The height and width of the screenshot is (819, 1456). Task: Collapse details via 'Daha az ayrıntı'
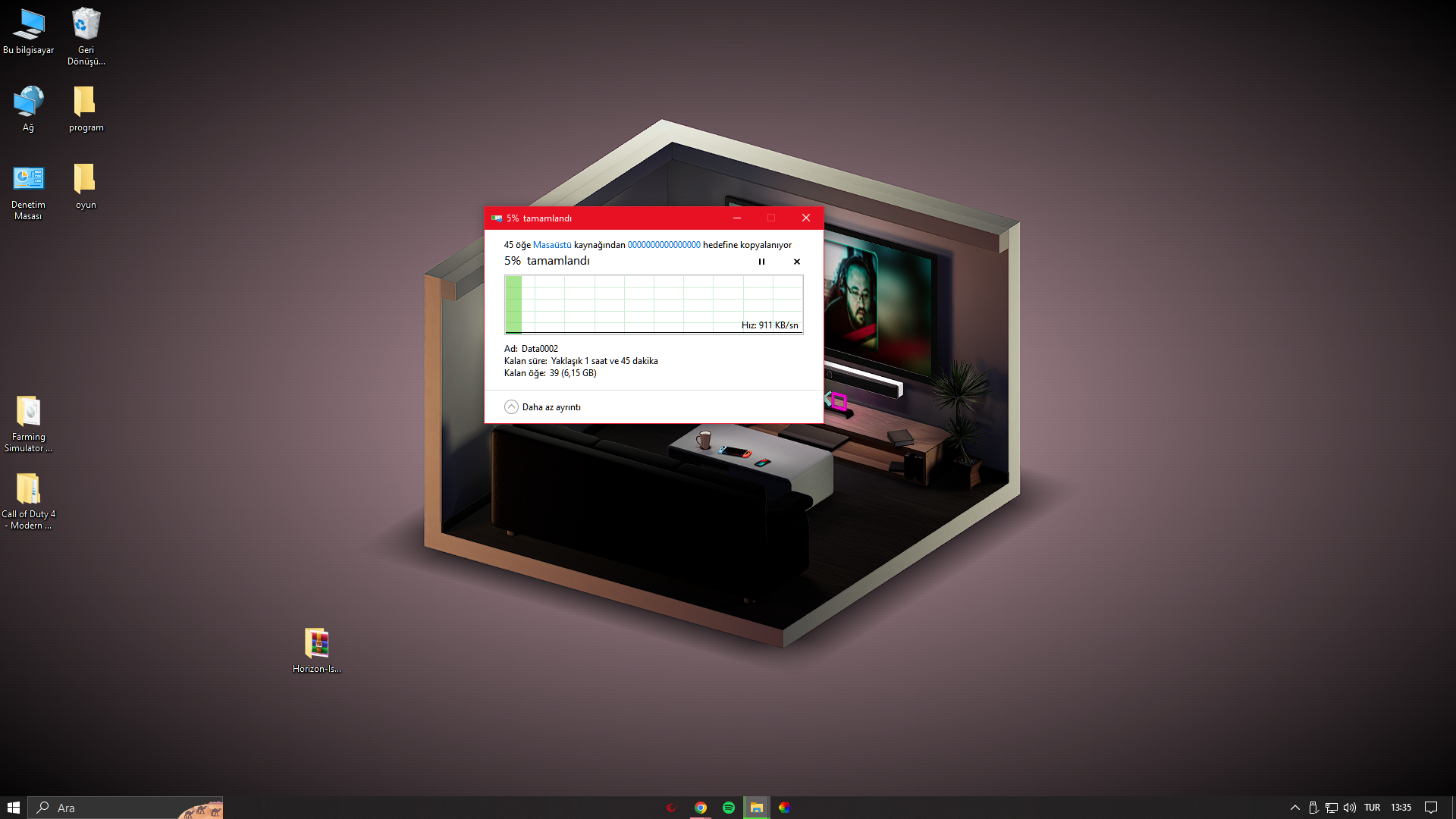pyautogui.click(x=543, y=407)
